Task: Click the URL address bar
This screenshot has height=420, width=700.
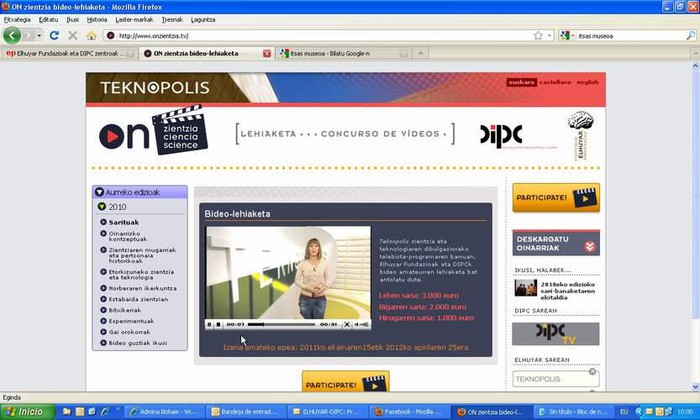Action: click(x=319, y=36)
